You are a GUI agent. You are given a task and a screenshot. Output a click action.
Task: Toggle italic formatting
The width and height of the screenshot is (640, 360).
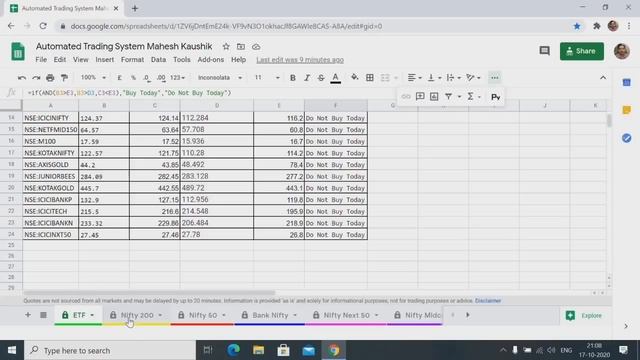[307, 78]
